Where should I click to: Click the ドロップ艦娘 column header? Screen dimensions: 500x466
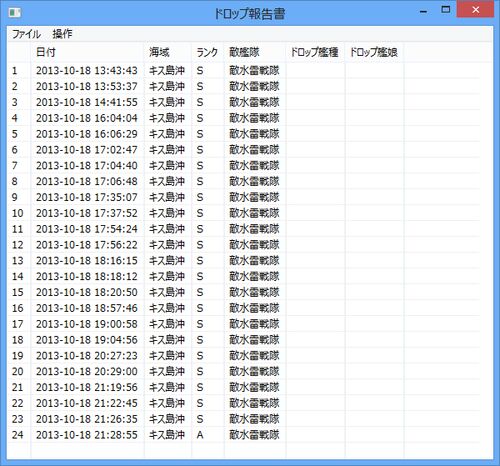(375, 52)
